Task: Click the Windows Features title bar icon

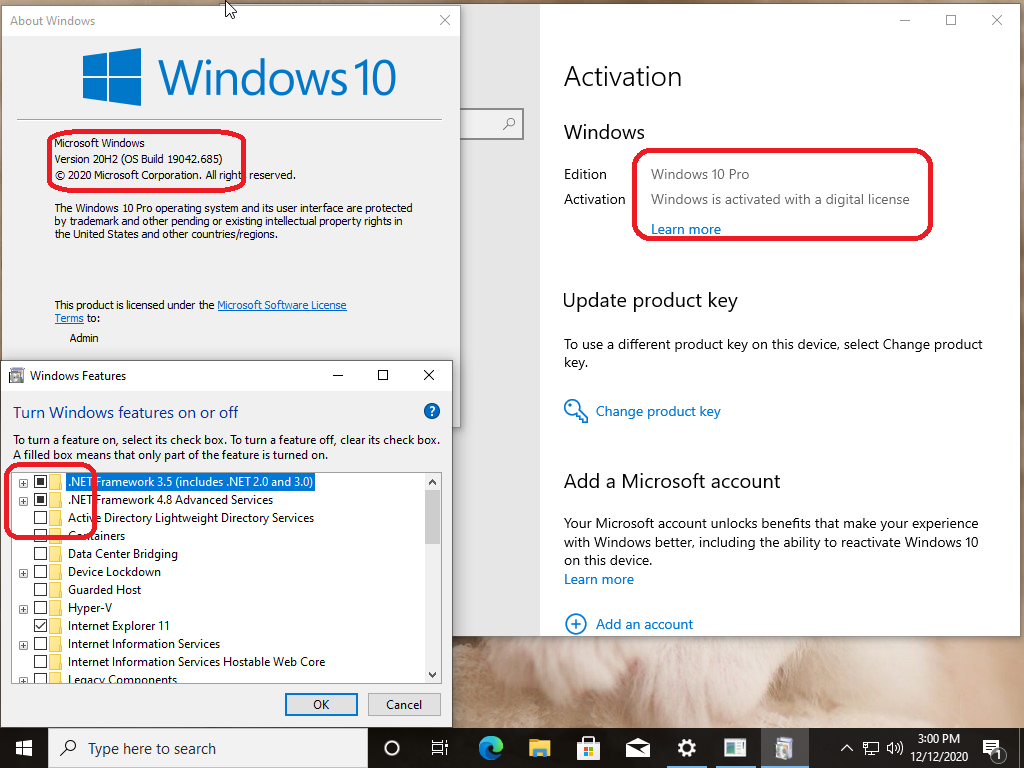Action: [16, 376]
